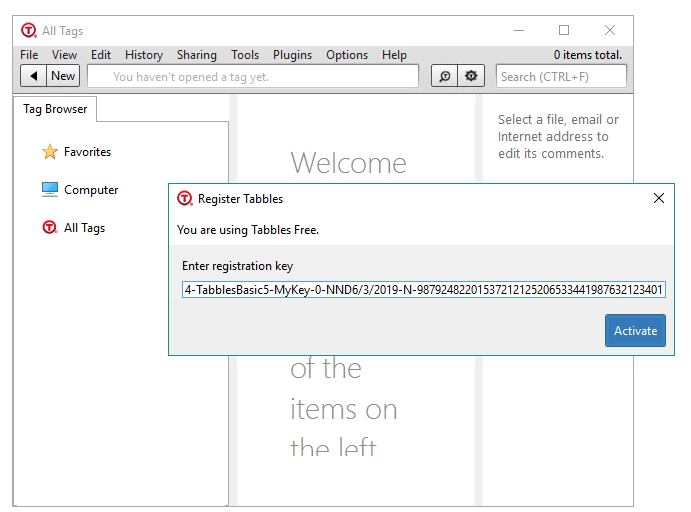The image size is (691, 512).
Task: Open the Sharing menu
Action: tap(197, 55)
